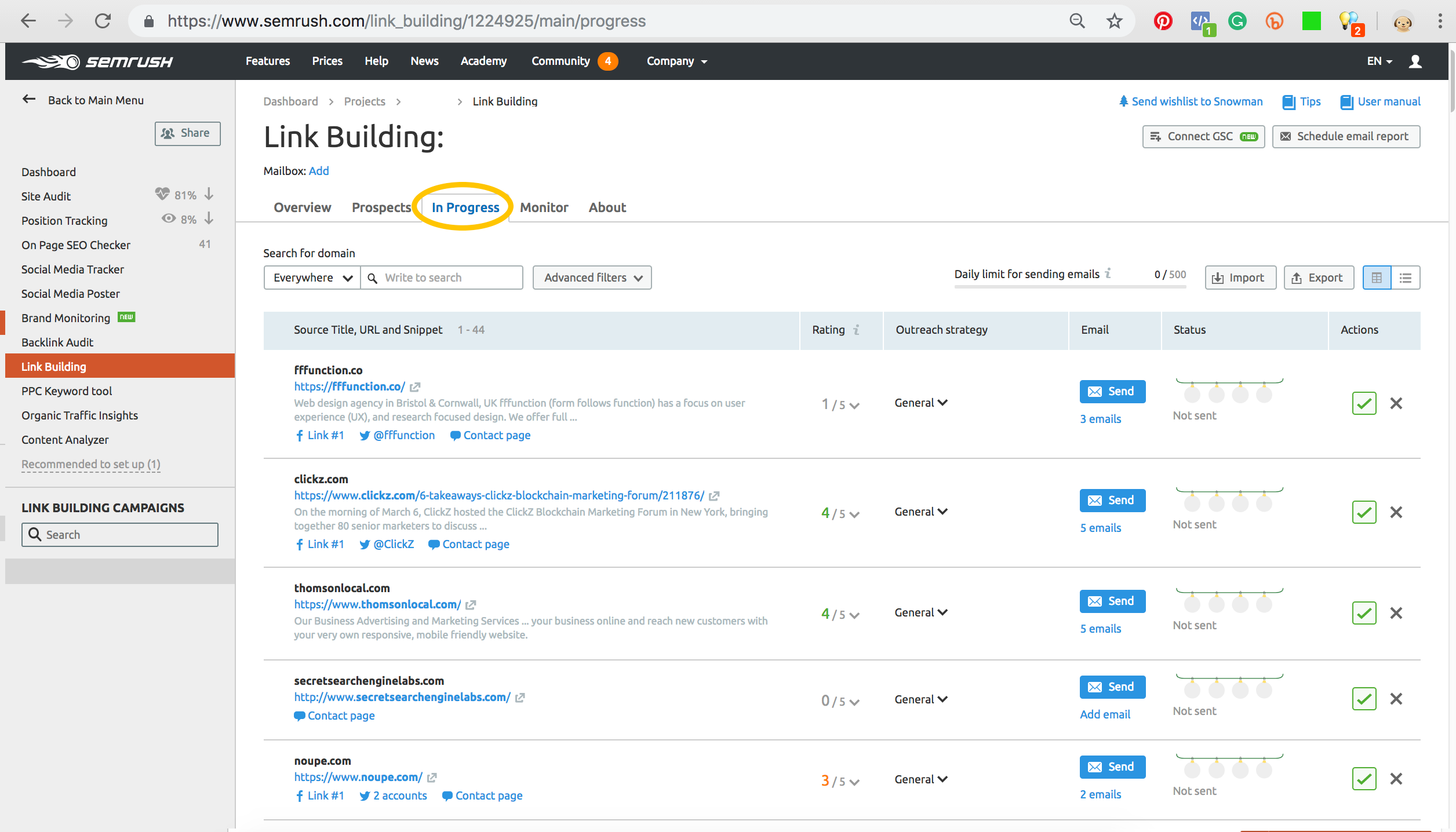Mark noupe.com done with green check
The width and height of the screenshot is (1456, 832).
pos(1364,779)
